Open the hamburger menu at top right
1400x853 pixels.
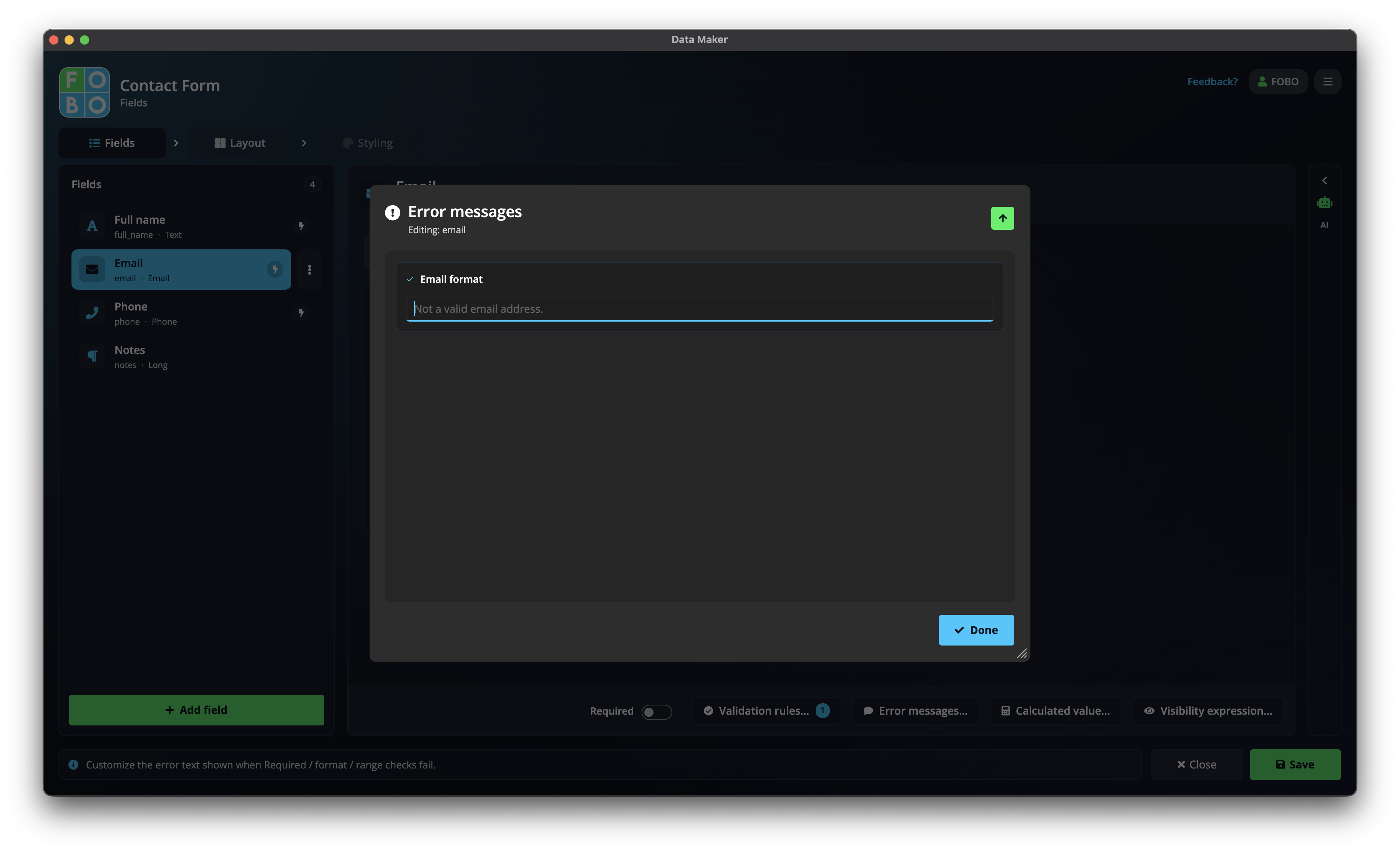[1327, 81]
